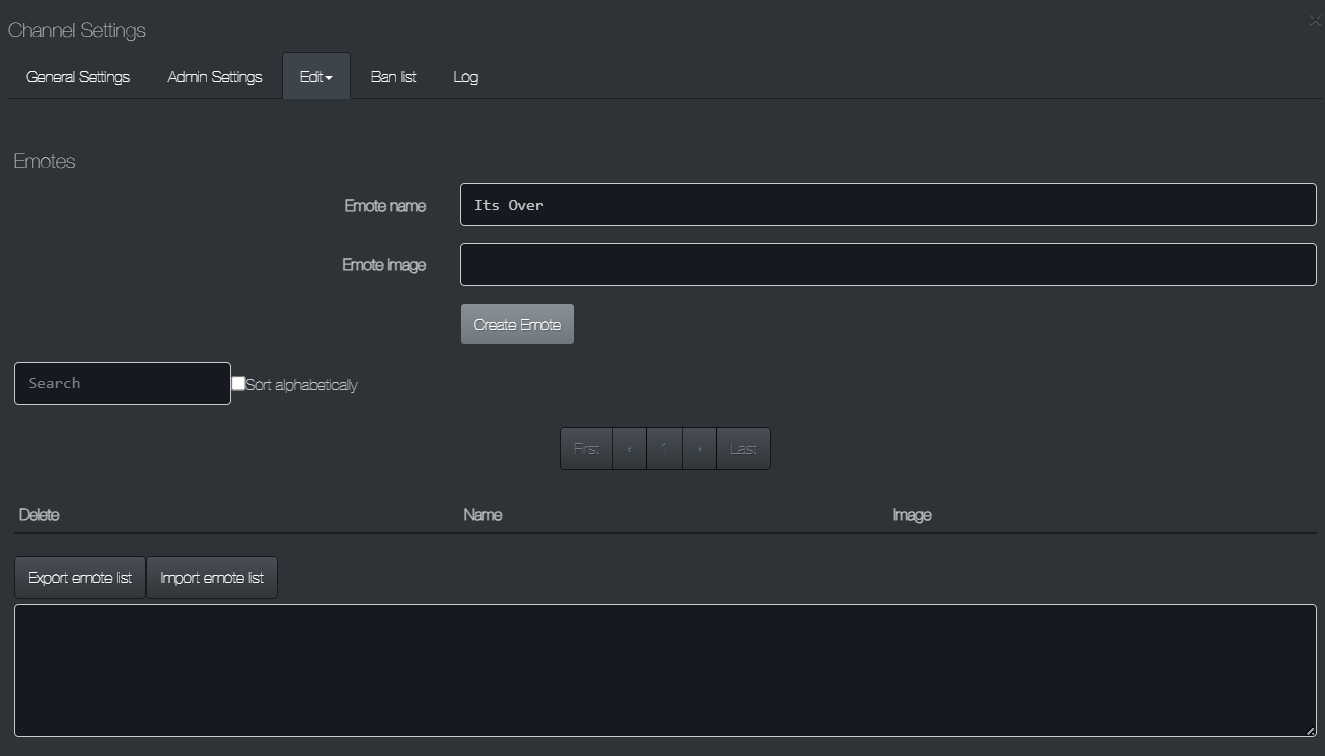Click the Export emote list button
The height and width of the screenshot is (756, 1325).
[80, 578]
